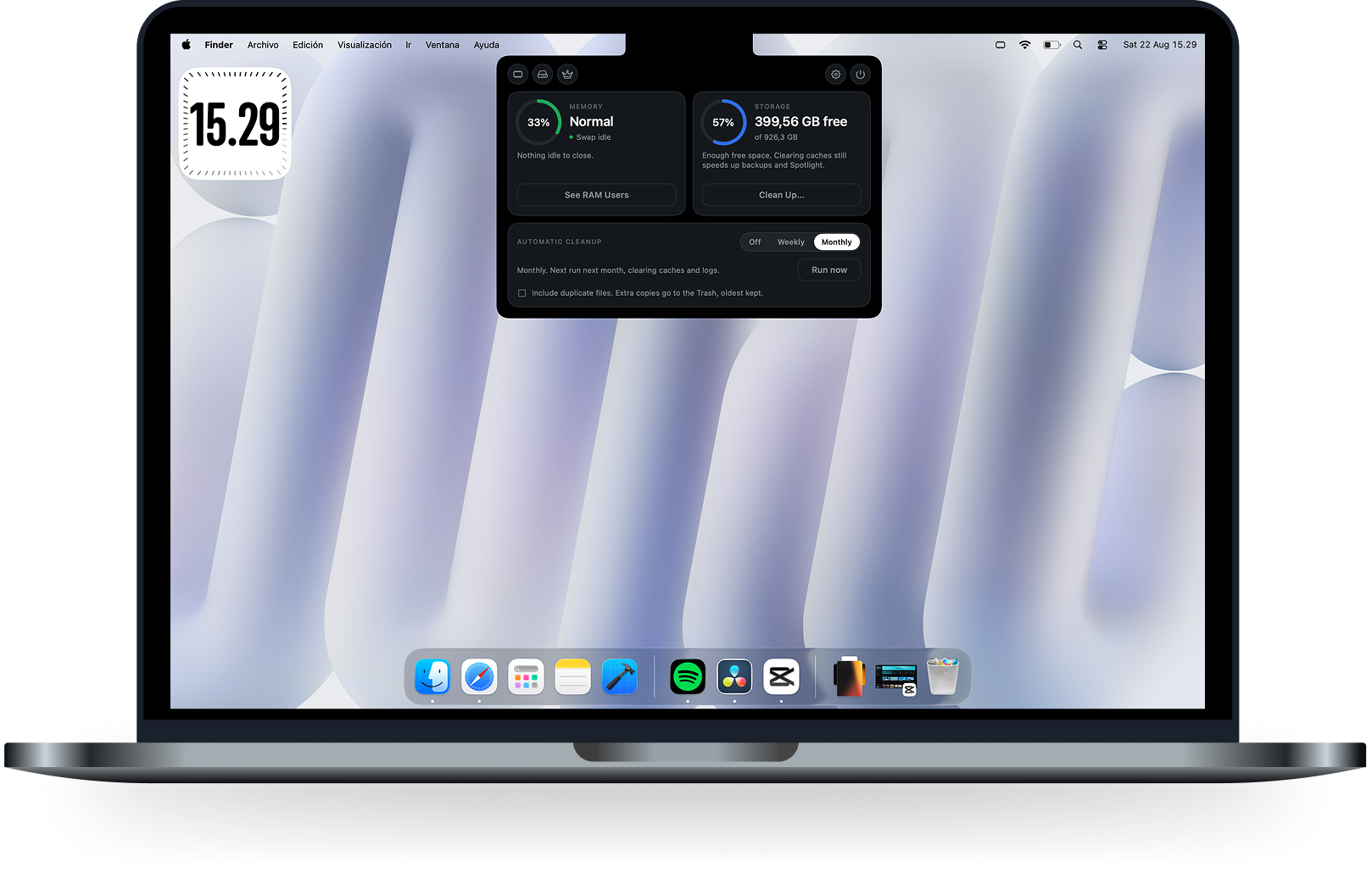1372x873 pixels.
Task: Click the 'Normal' memory status text
Action: (x=592, y=122)
